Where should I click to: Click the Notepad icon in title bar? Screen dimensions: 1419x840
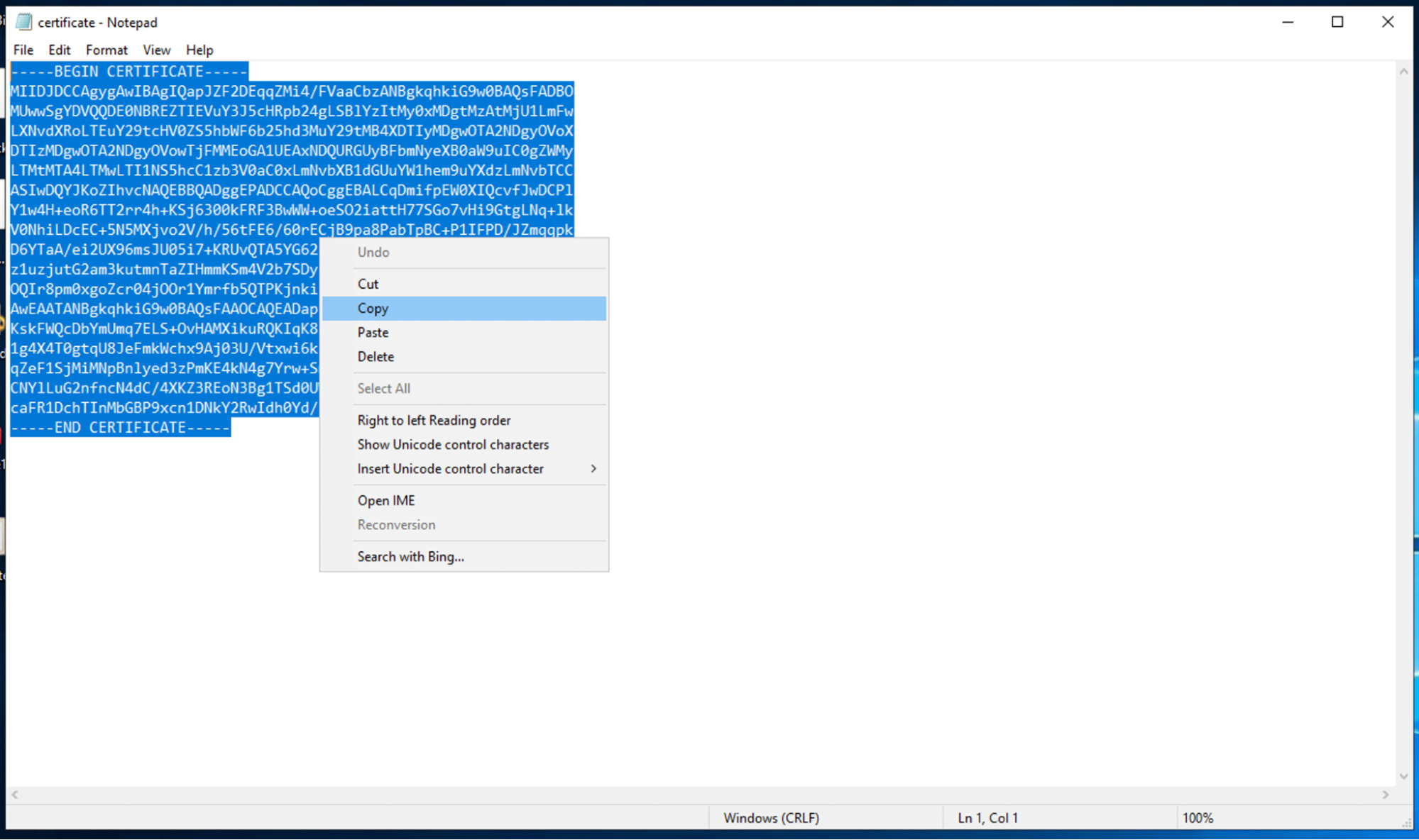tap(23, 22)
